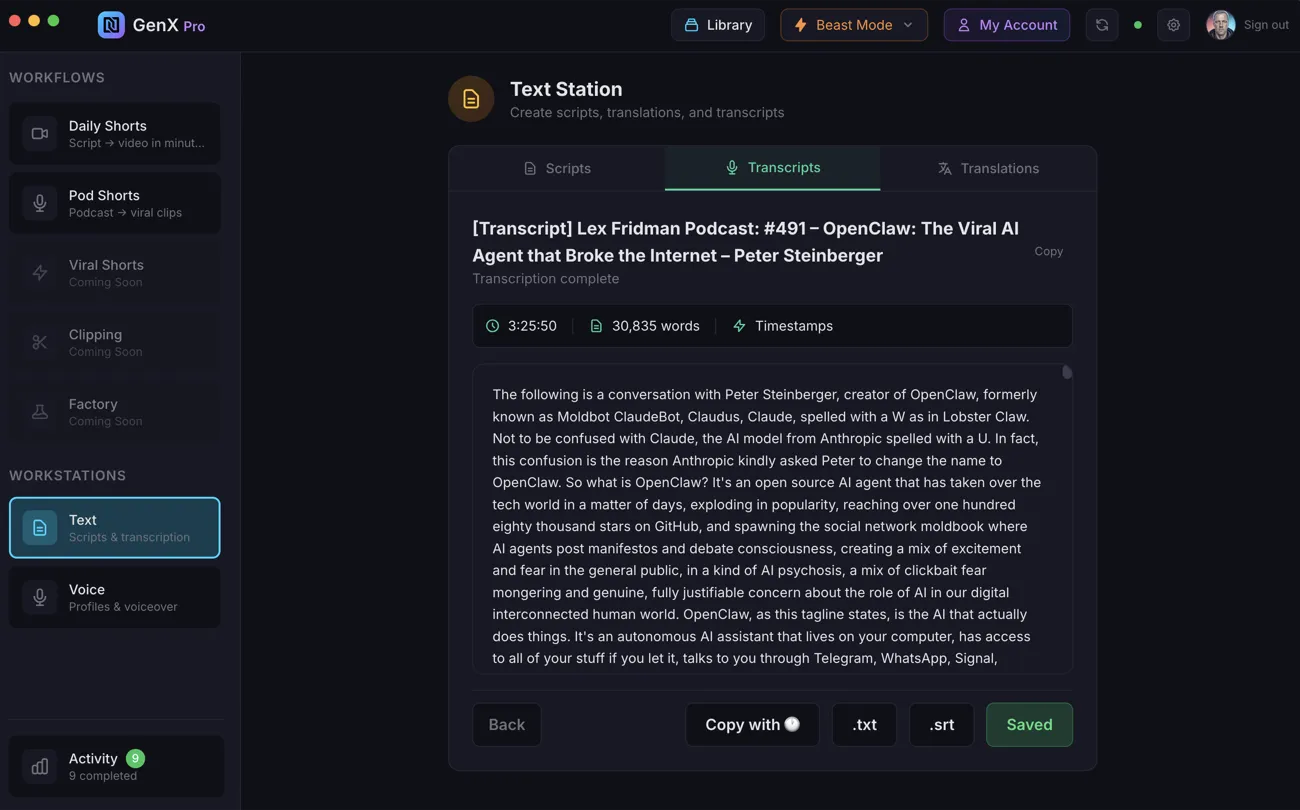Click the green status dot near settings
Screen dimensions: 1300x810
click(x=1137, y=24)
